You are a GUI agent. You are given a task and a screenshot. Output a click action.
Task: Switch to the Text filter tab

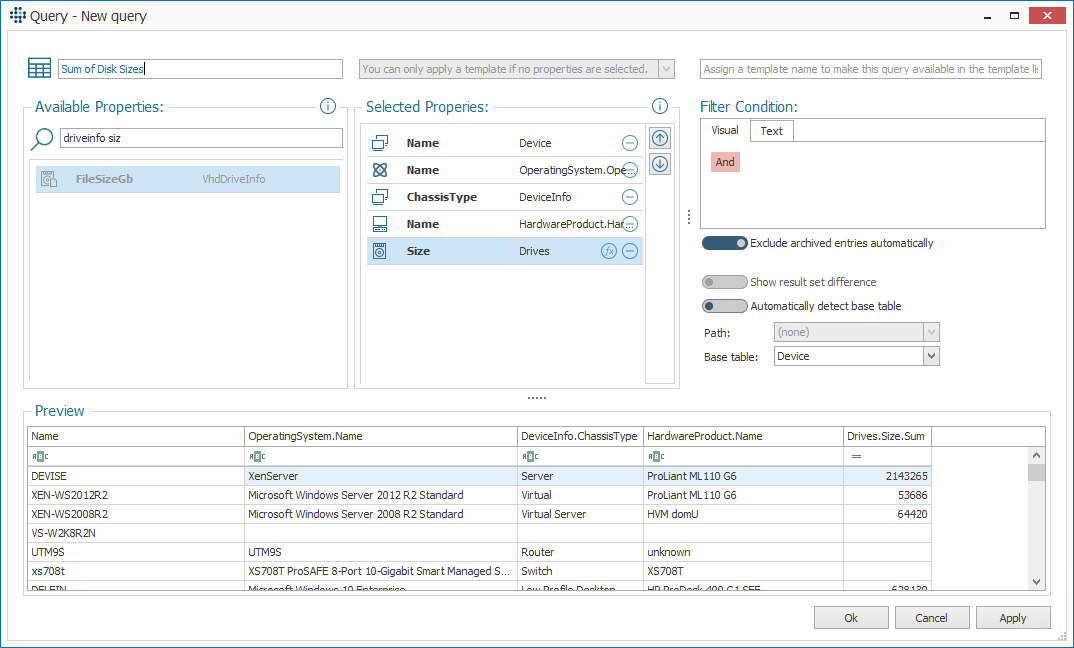pyautogui.click(x=771, y=131)
